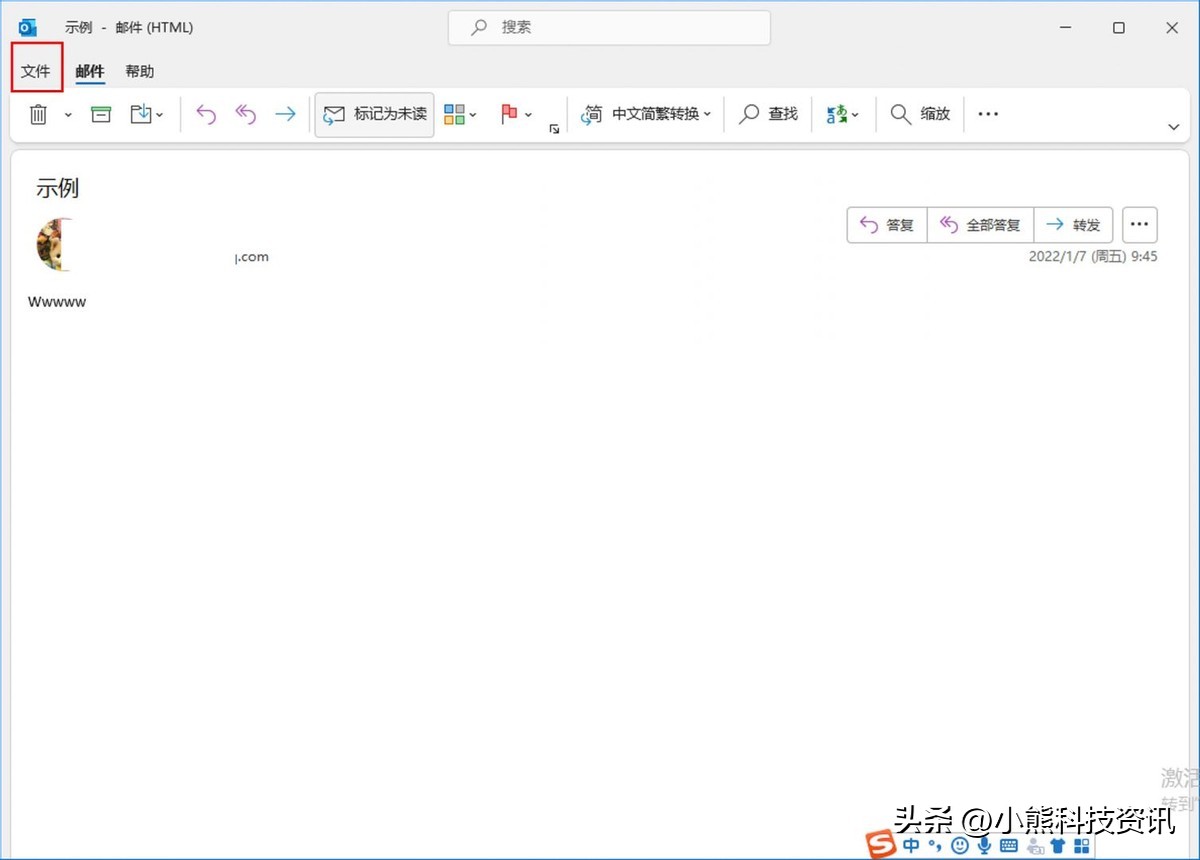Click the 转发 button
This screenshot has height=860, width=1200.
(x=1073, y=224)
